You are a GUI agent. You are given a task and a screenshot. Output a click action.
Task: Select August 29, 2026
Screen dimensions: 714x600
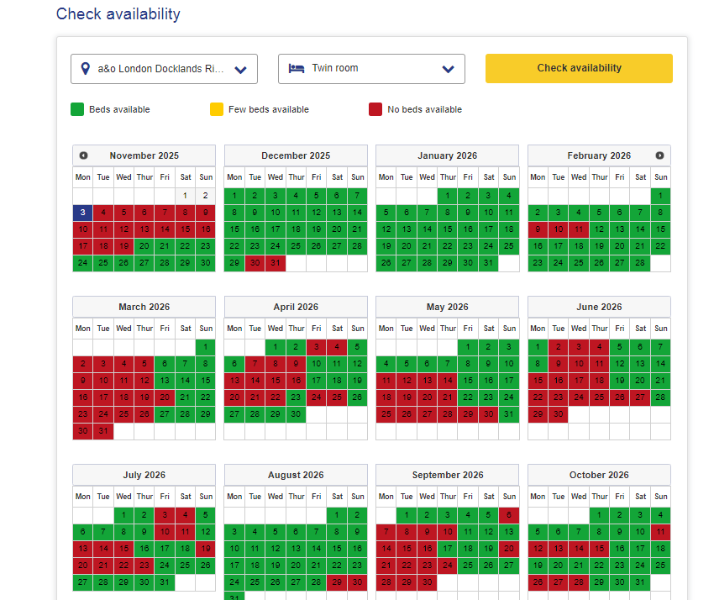(x=337, y=582)
